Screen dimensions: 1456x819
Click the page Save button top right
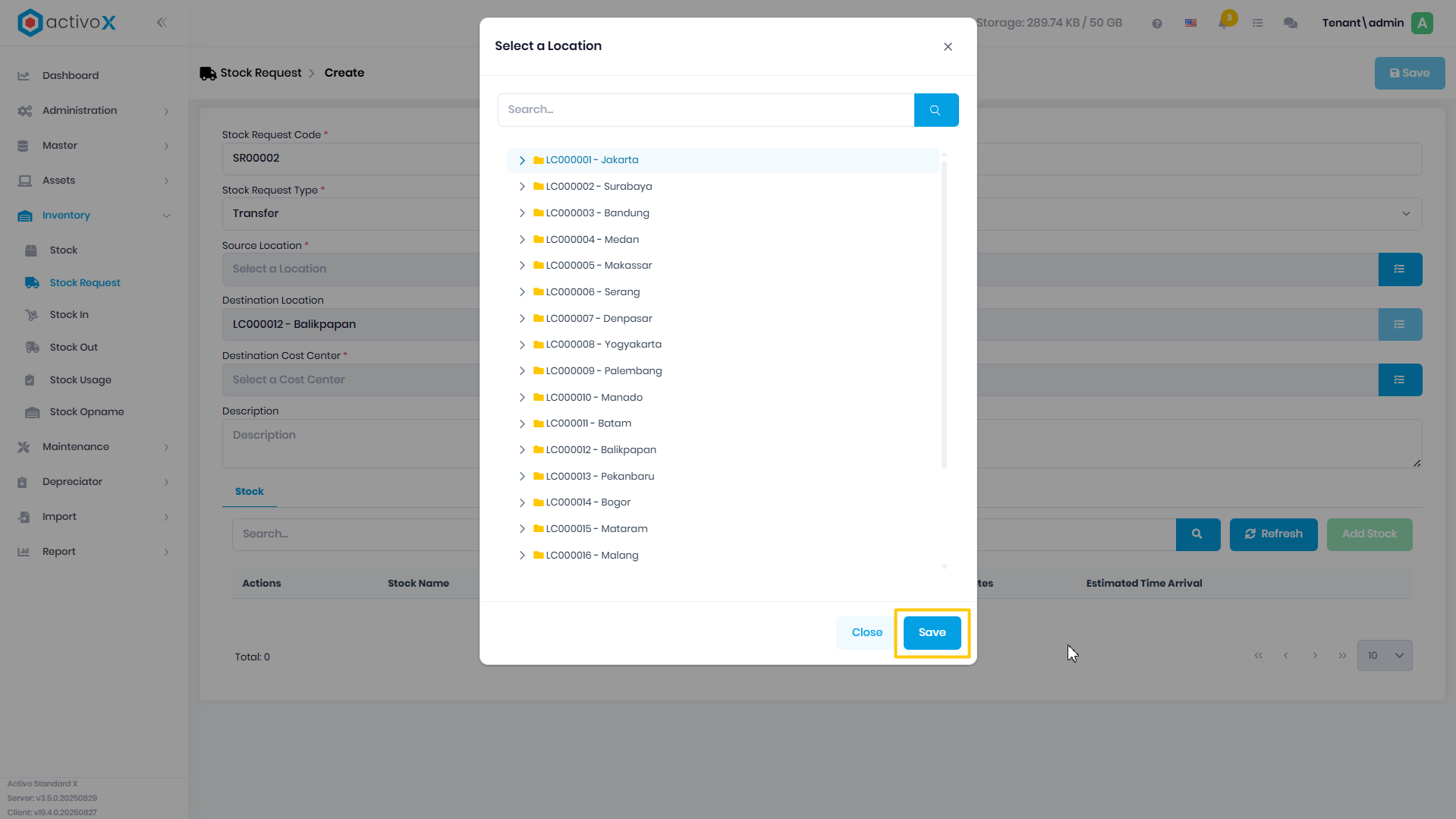coord(1409,74)
